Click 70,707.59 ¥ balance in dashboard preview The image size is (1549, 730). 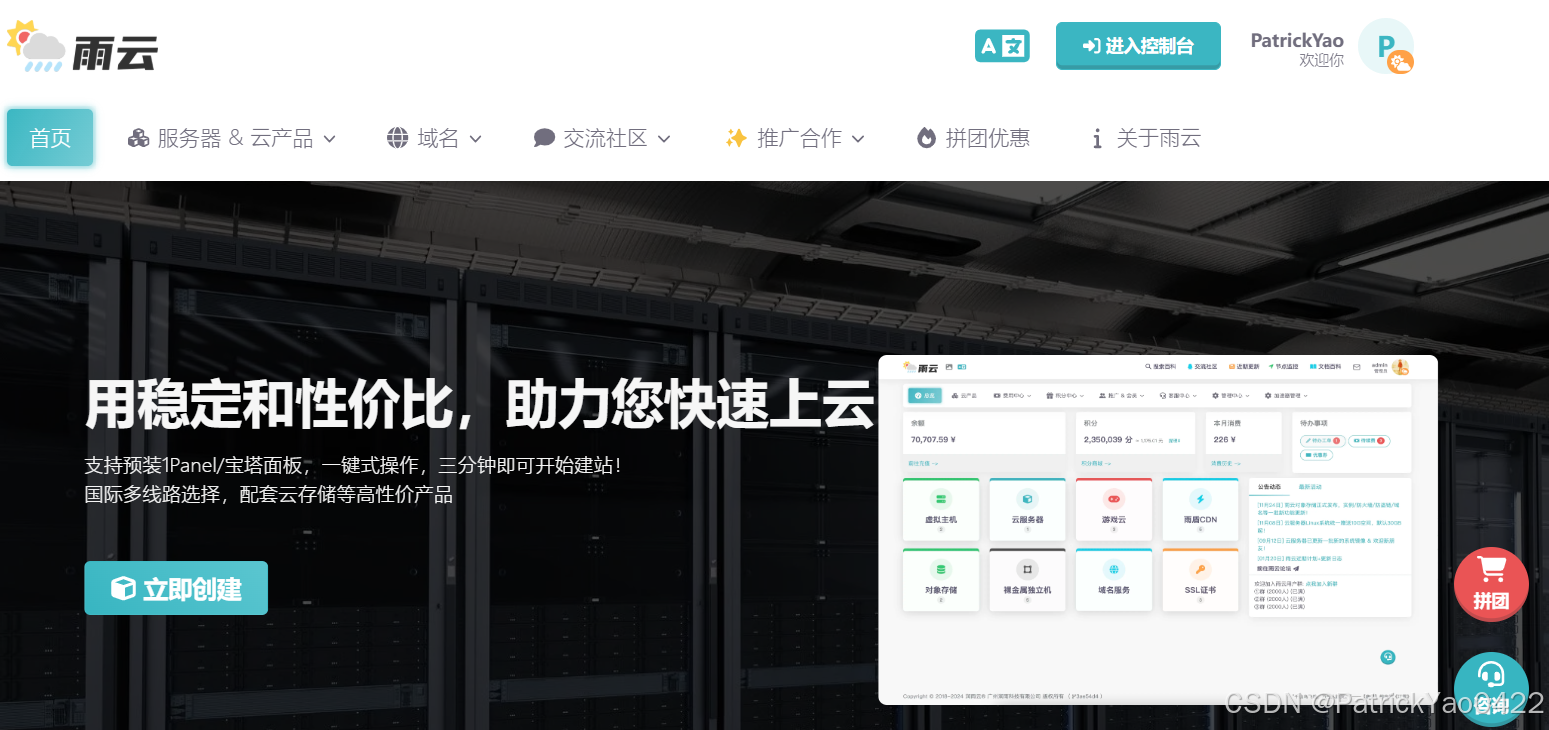coord(933,439)
